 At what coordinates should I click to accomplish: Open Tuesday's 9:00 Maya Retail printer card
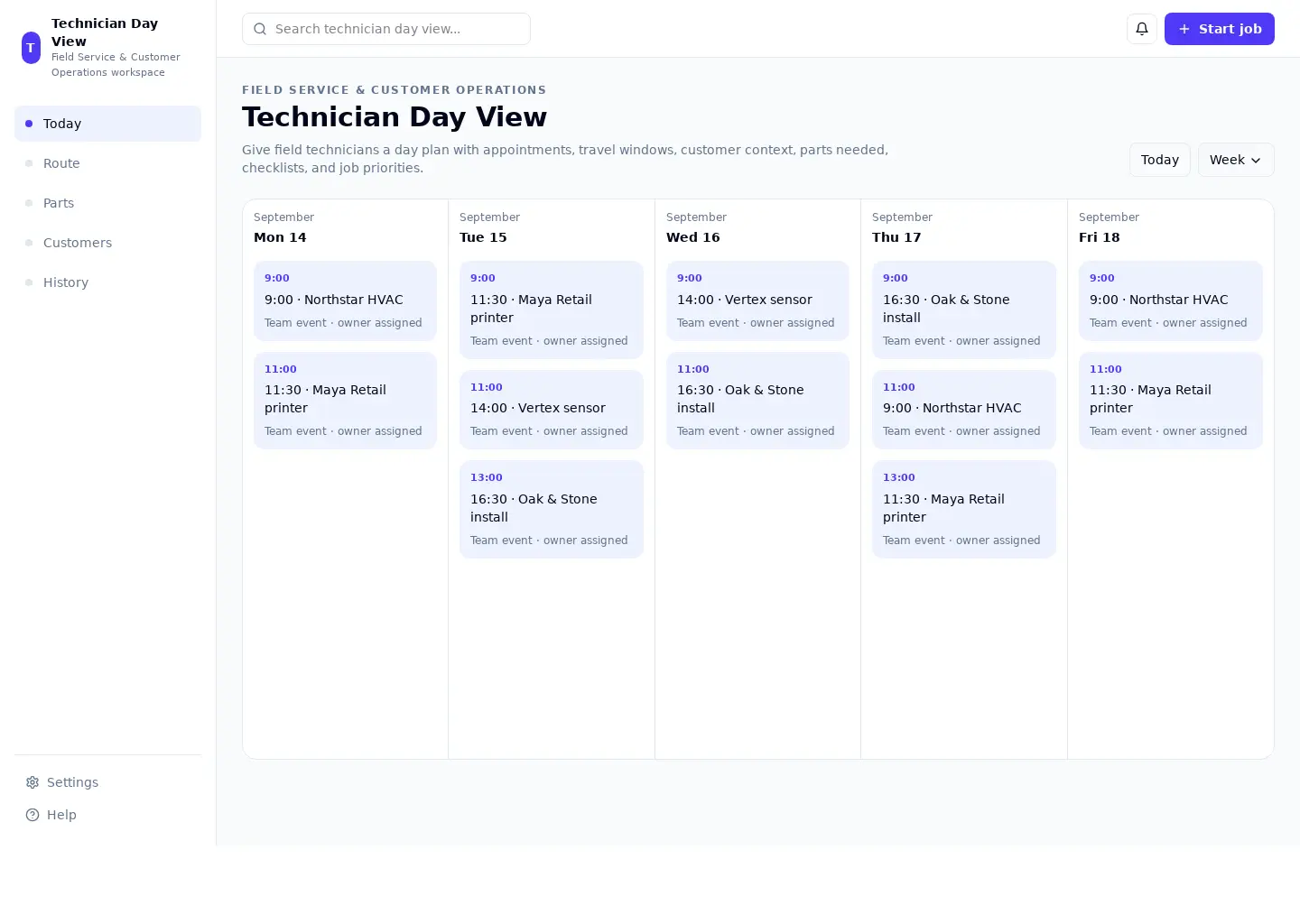(551, 310)
